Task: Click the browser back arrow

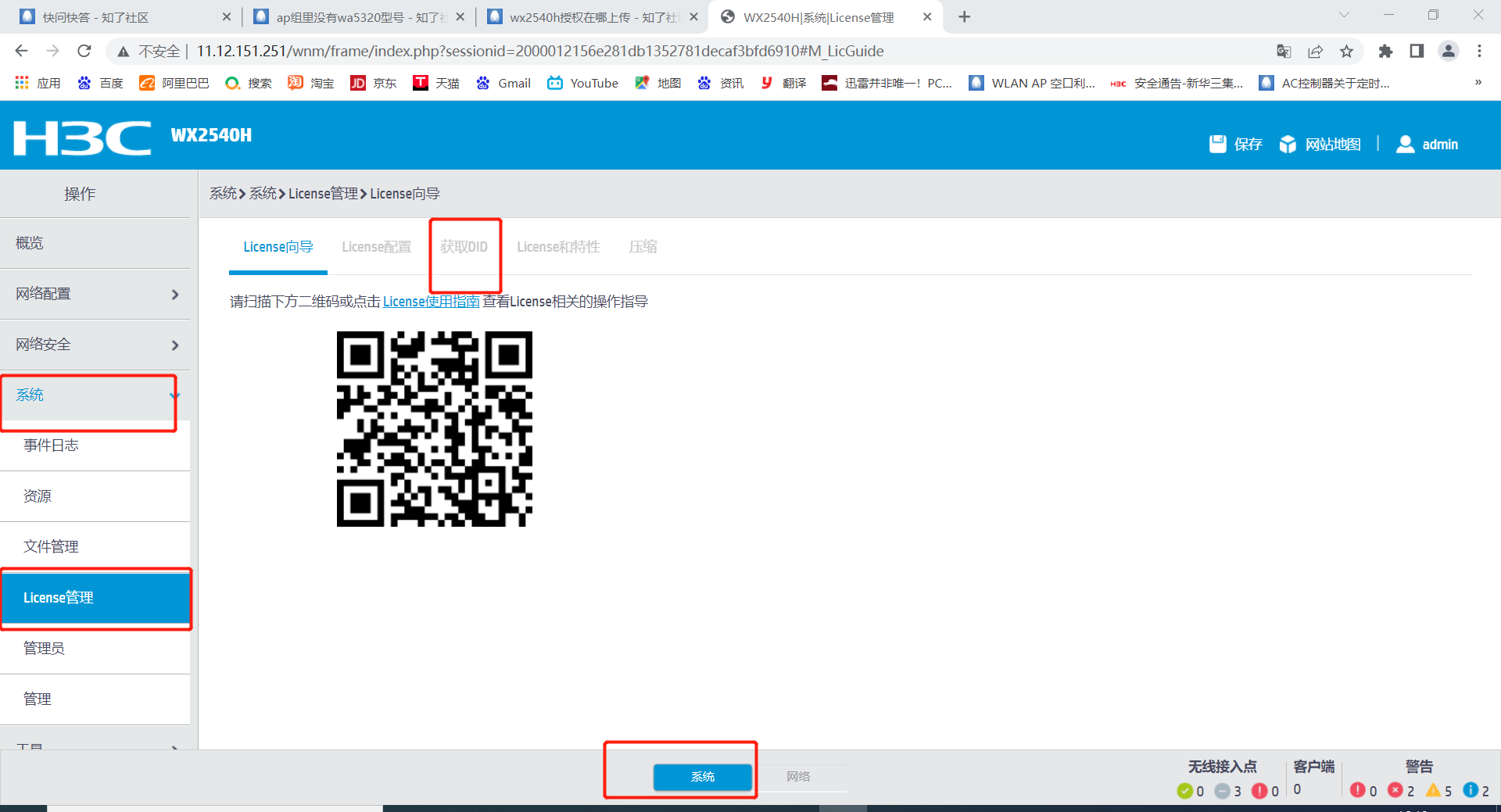Action: click(x=21, y=51)
